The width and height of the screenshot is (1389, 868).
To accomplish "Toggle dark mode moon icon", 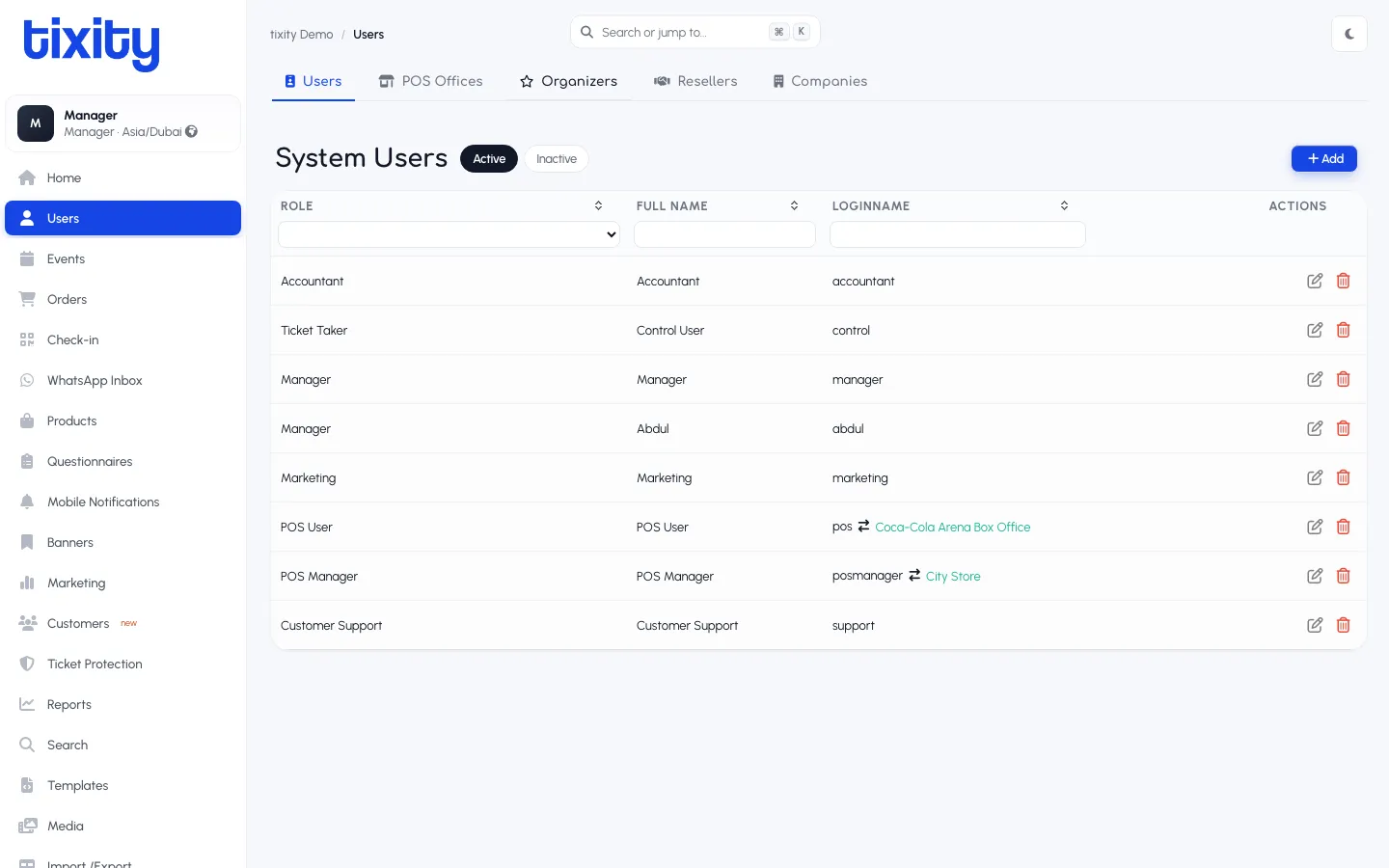I will (x=1349, y=34).
